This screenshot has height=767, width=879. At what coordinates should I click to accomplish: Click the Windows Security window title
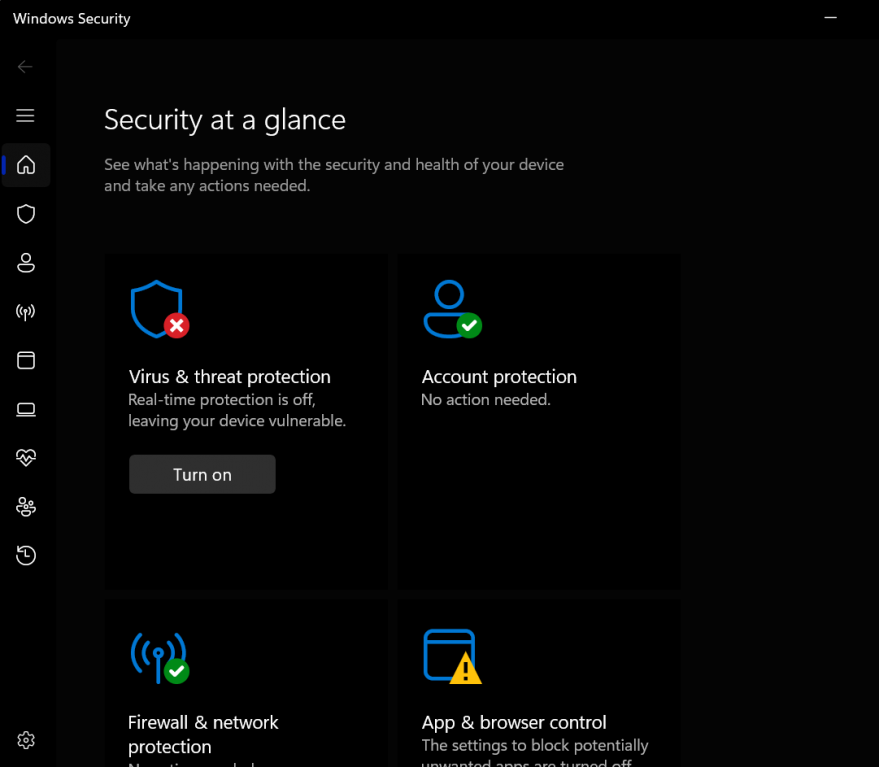(x=72, y=19)
